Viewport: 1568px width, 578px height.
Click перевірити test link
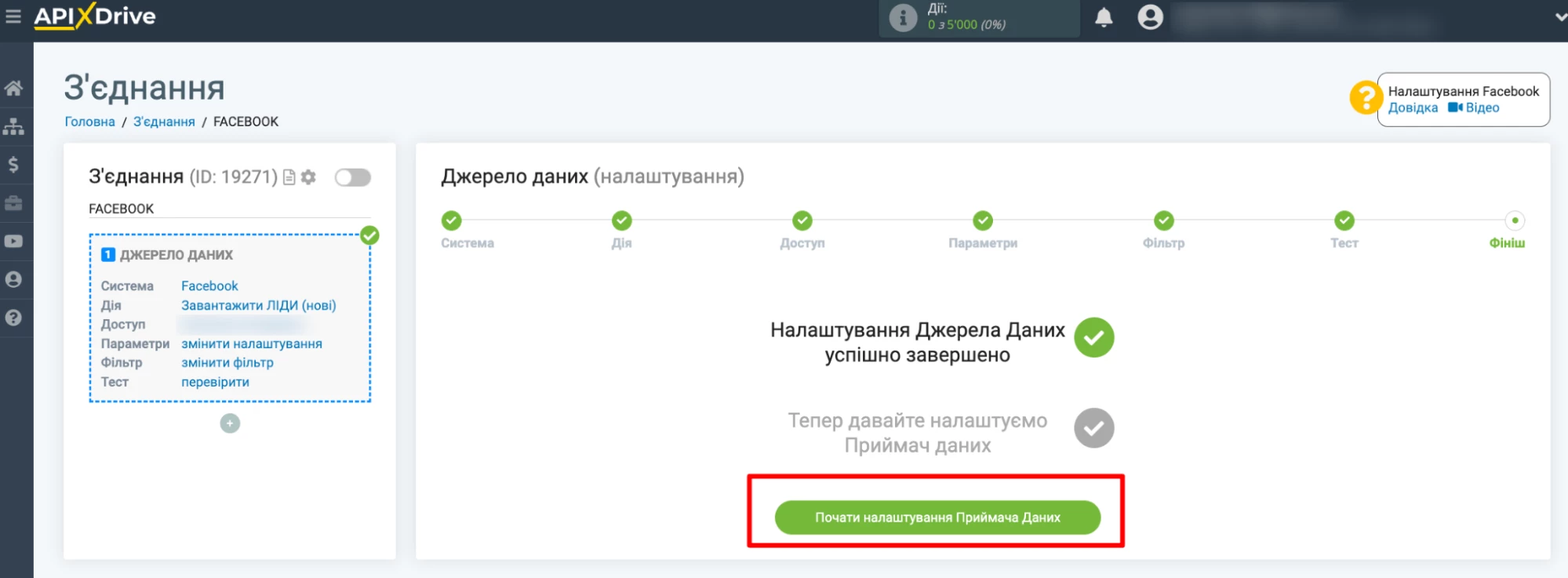(215, 382)
